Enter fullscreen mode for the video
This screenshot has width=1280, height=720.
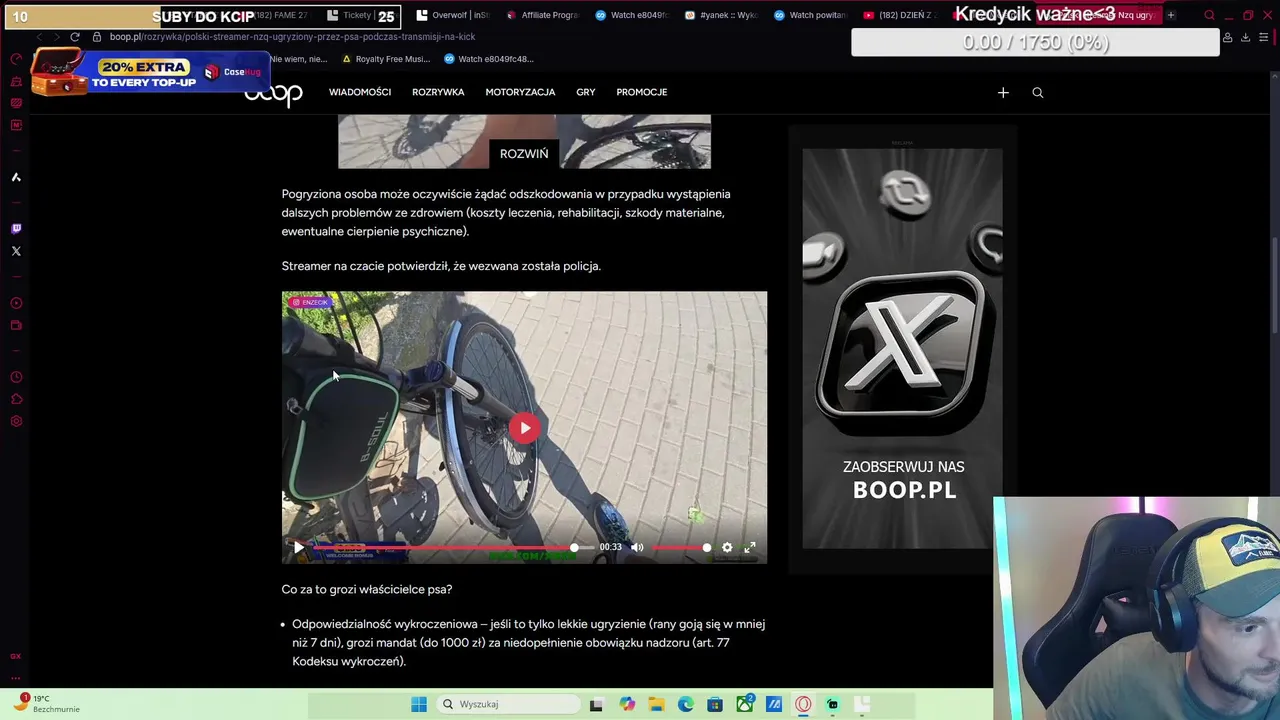coord(750,547)
